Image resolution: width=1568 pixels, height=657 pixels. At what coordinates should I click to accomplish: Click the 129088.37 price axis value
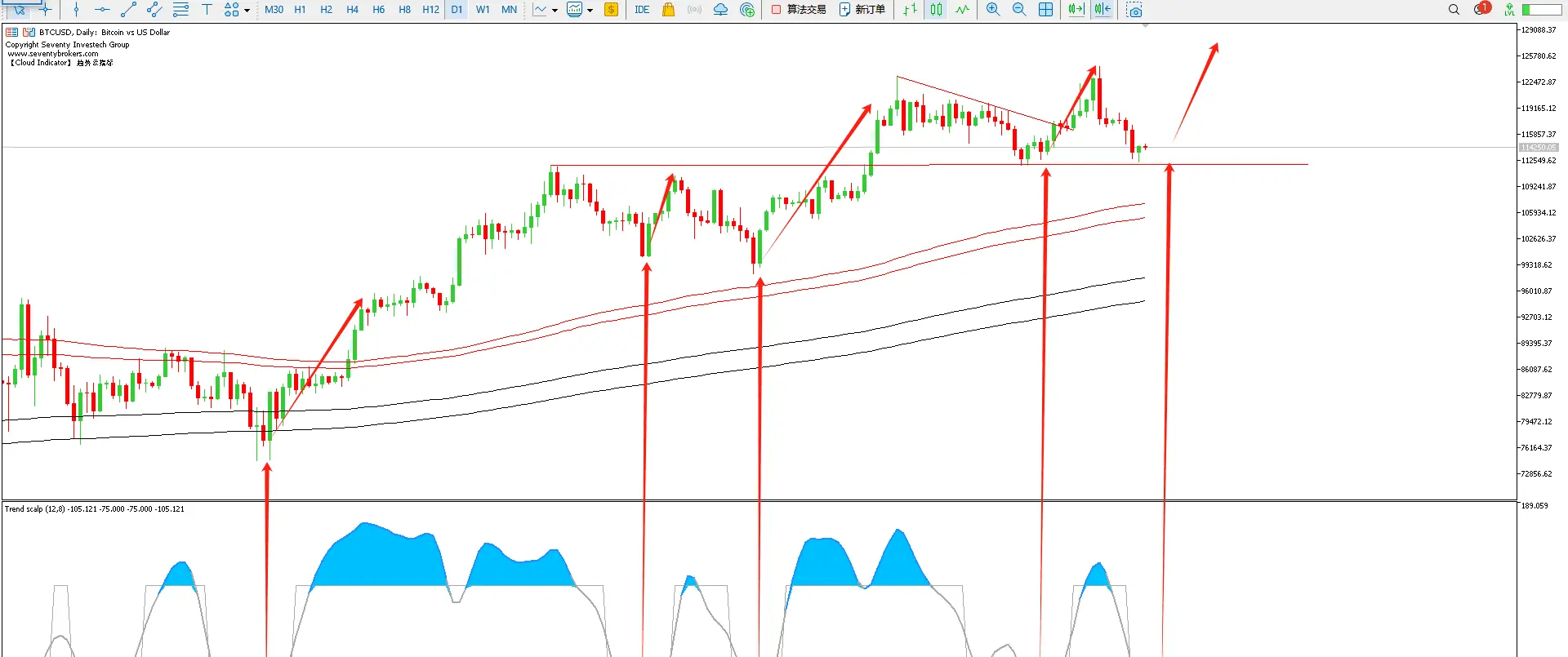pyautogui.click(x=1539, y=30)
